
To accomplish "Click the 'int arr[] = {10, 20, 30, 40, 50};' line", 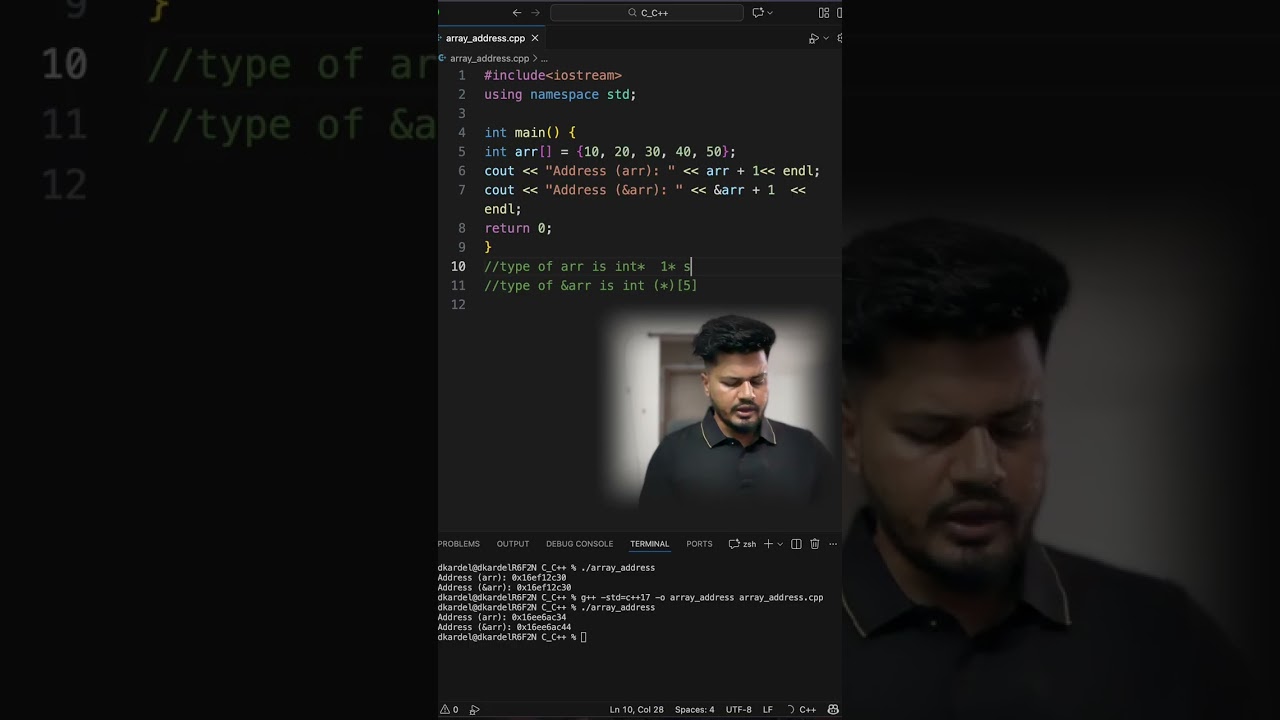I will [x=610, y=152].
